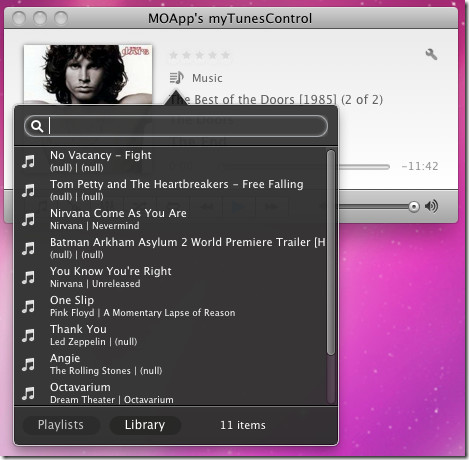The height and width of the screenshot is (460, 469).
Task: Select Nirvana Come As You Are
Action: tap(170, 219)
